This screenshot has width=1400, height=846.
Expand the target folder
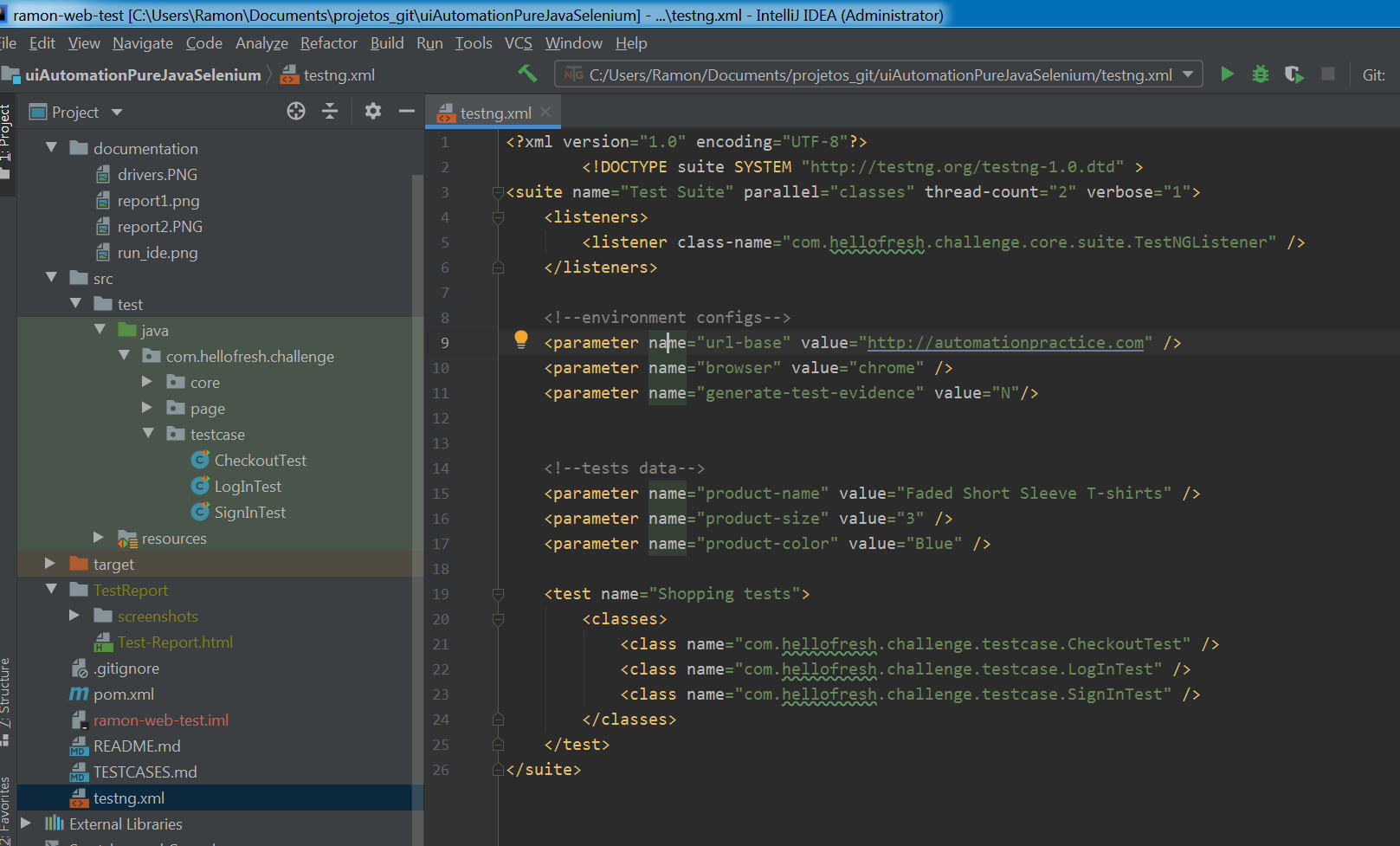tap(50, 564)
